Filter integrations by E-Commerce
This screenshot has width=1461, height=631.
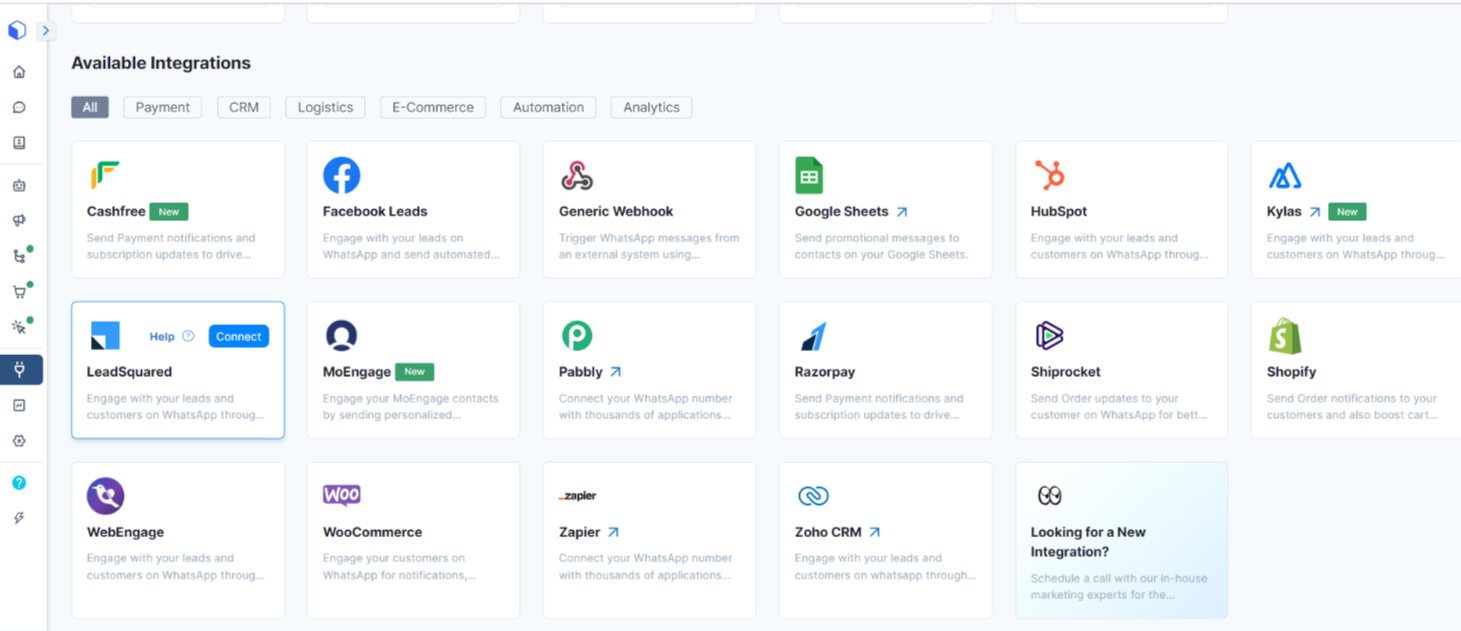click(433, 107)
